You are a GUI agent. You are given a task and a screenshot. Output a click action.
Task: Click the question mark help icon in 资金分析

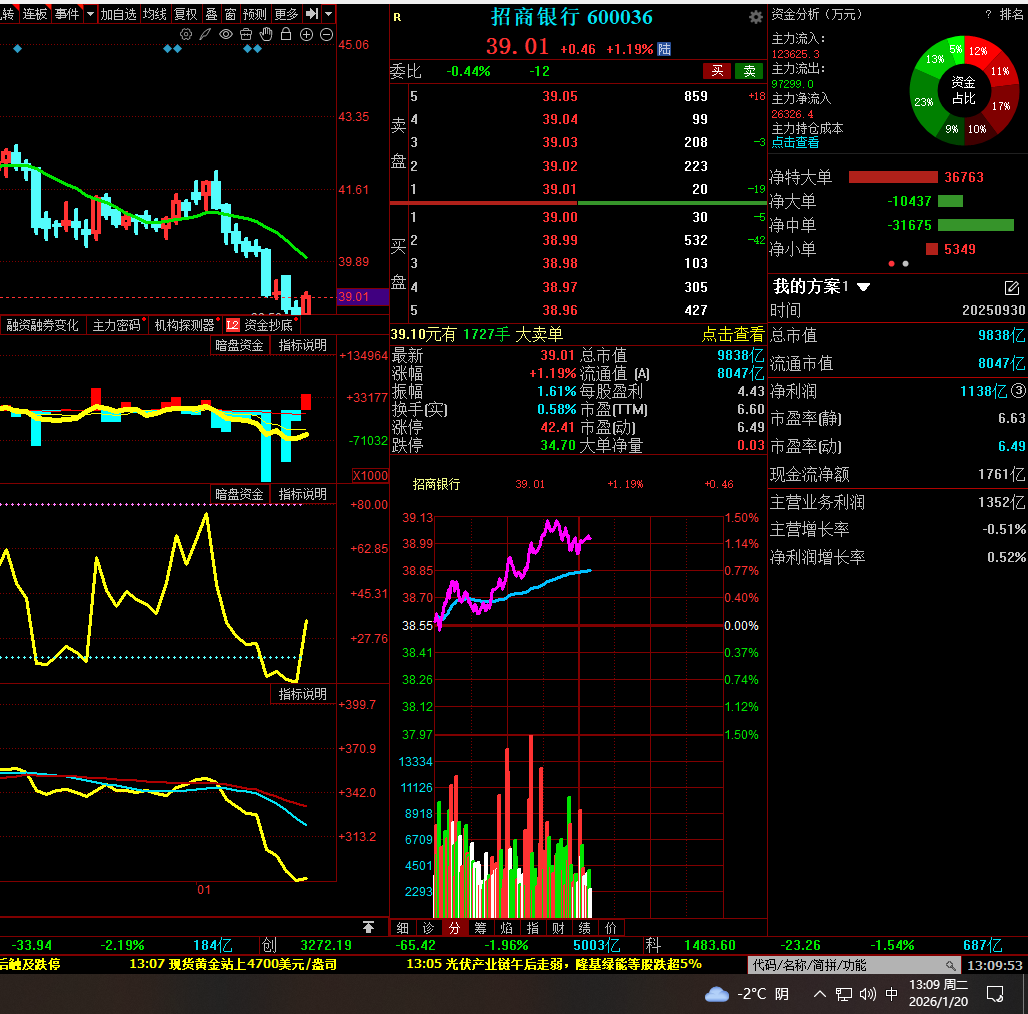pyautogui.click(x=987, y=14)
